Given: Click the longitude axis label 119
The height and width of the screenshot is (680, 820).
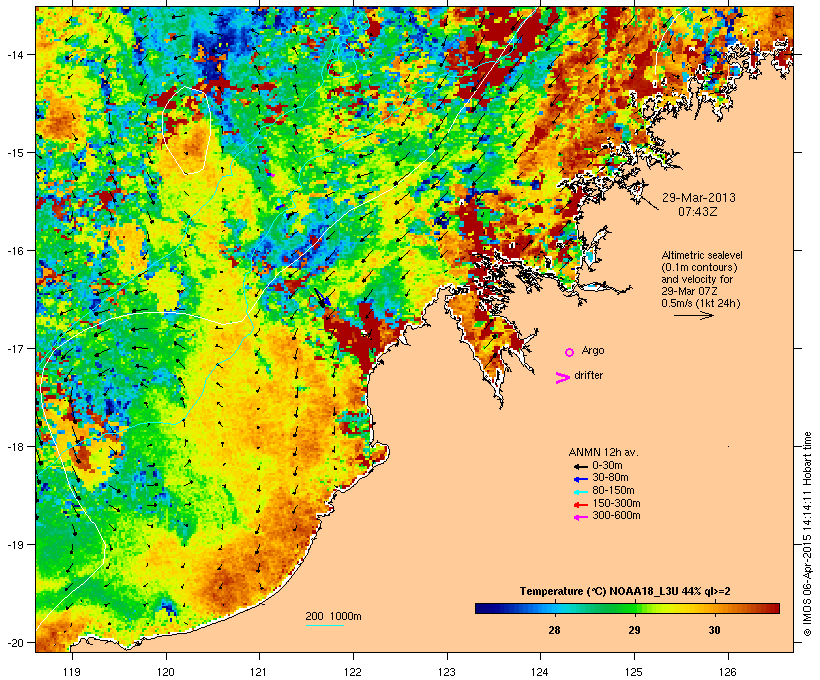Looking at the screenshot, I should (72, 672).
